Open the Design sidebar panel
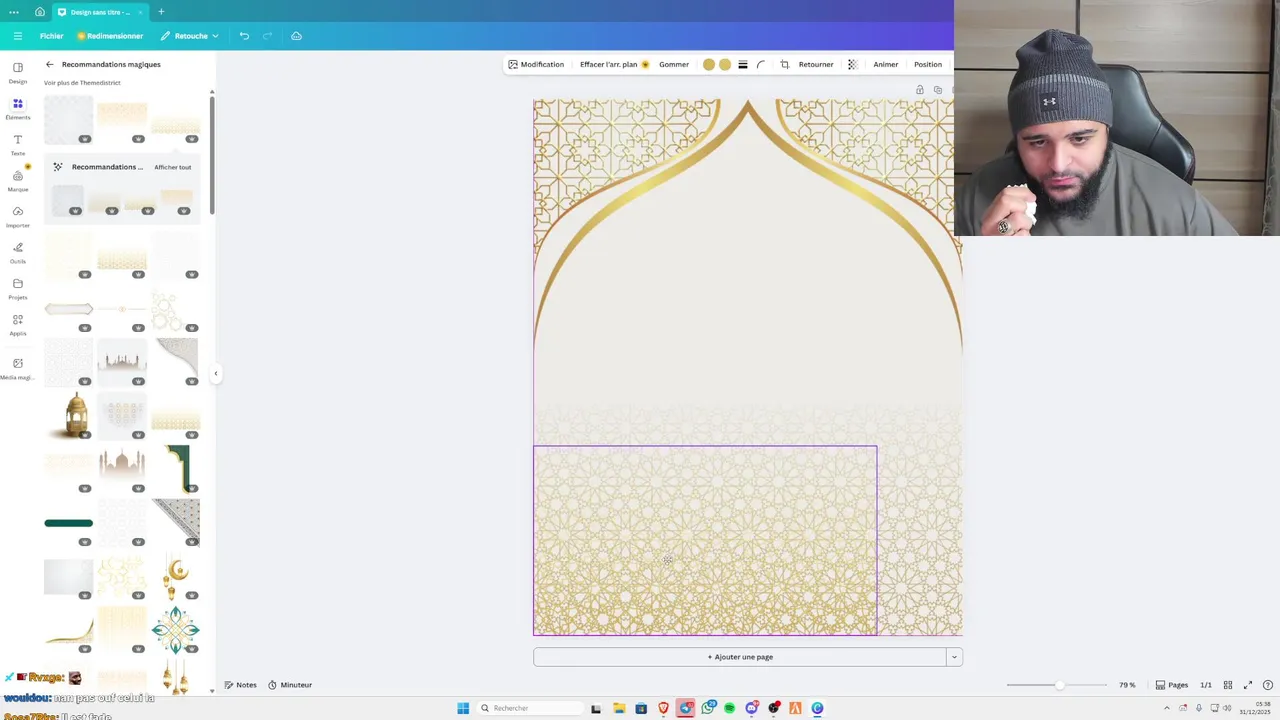Viewport: 1280px width, 720px height. pos(18,72)
